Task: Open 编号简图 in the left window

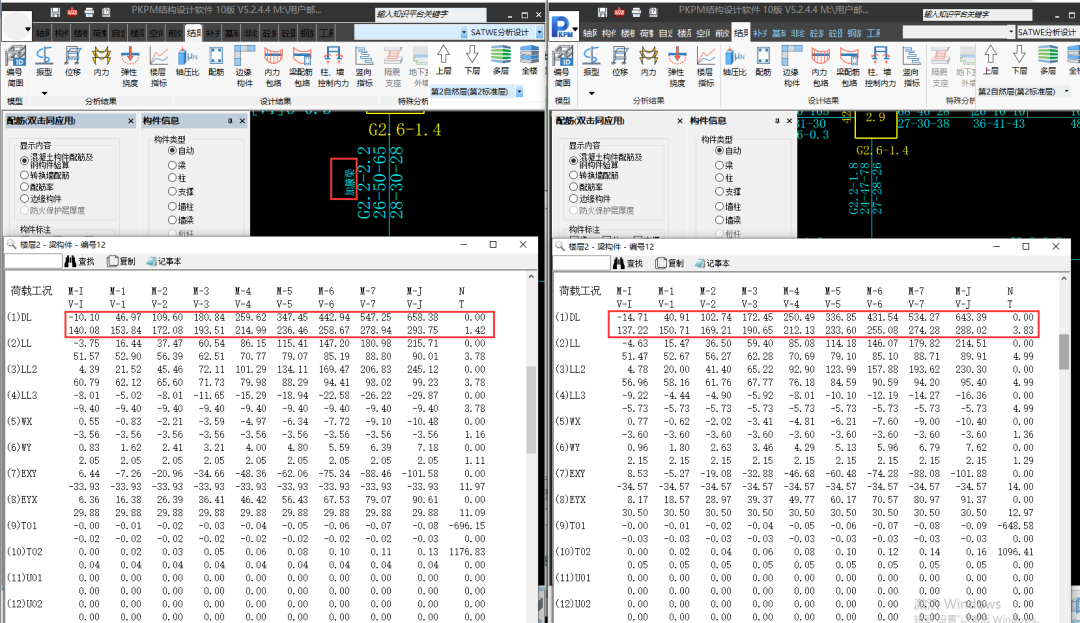Action: click(15, 66)
